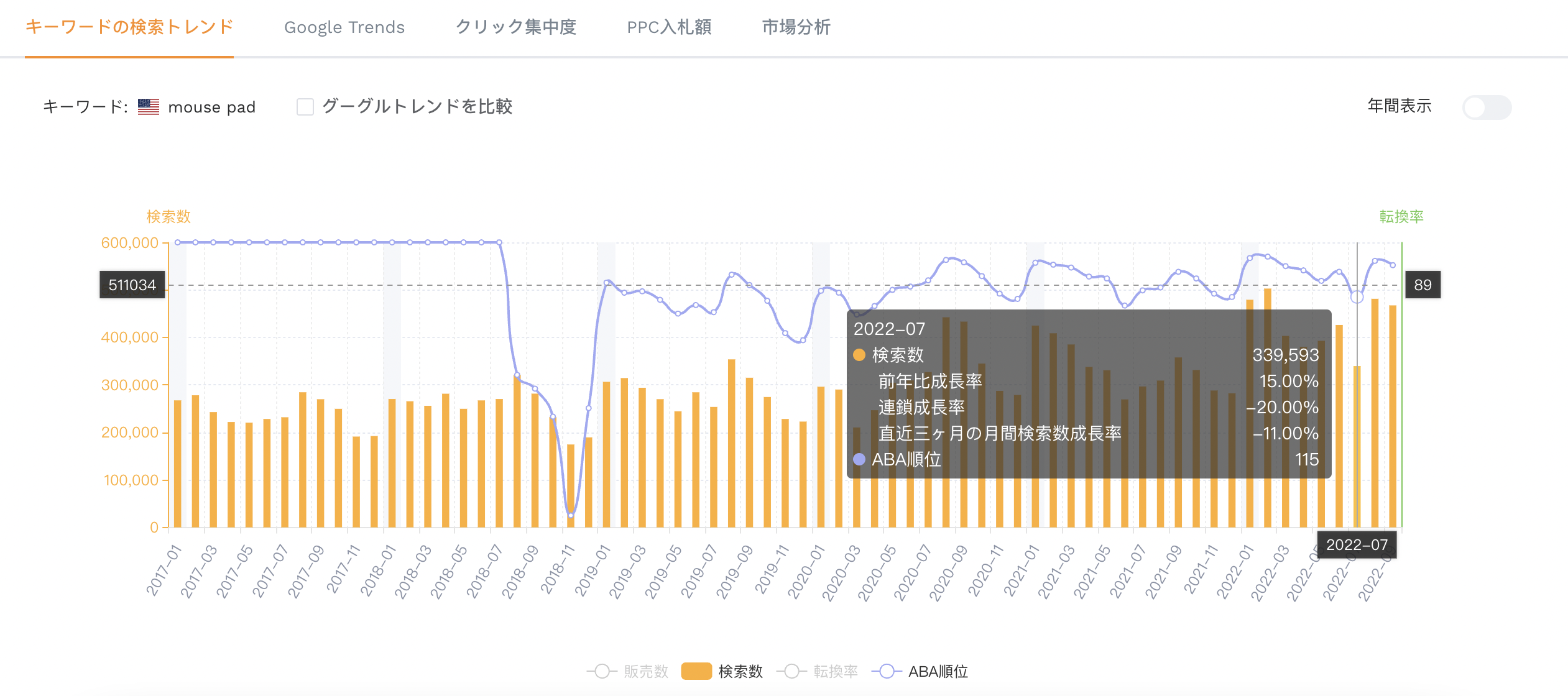The height and width of the screenshot is (696, 1568).
Task: Open the PPC入札額 tab
Action: coord(669,27)
